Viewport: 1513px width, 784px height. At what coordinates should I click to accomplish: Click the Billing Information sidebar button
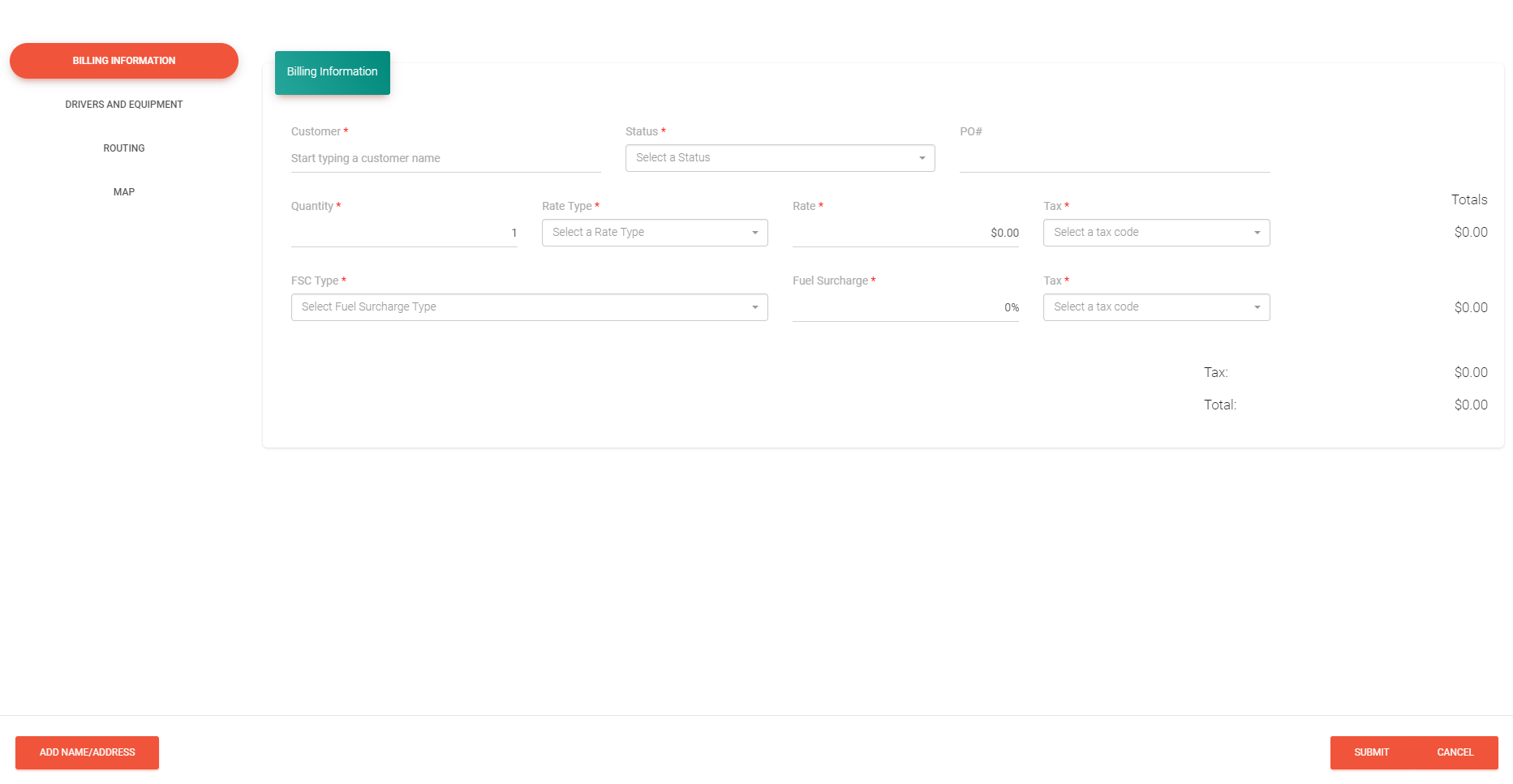click(x=123, y=60)
